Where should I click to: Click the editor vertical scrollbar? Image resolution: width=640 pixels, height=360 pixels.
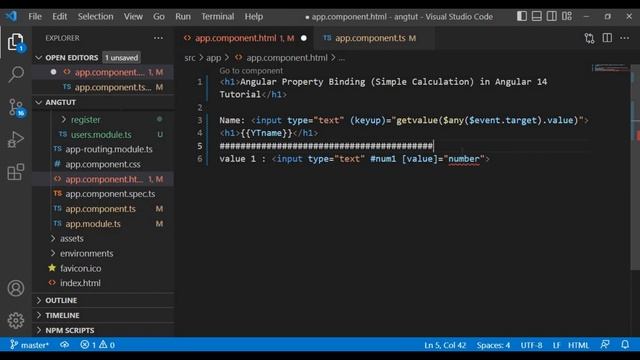click(x=635, y=167)
